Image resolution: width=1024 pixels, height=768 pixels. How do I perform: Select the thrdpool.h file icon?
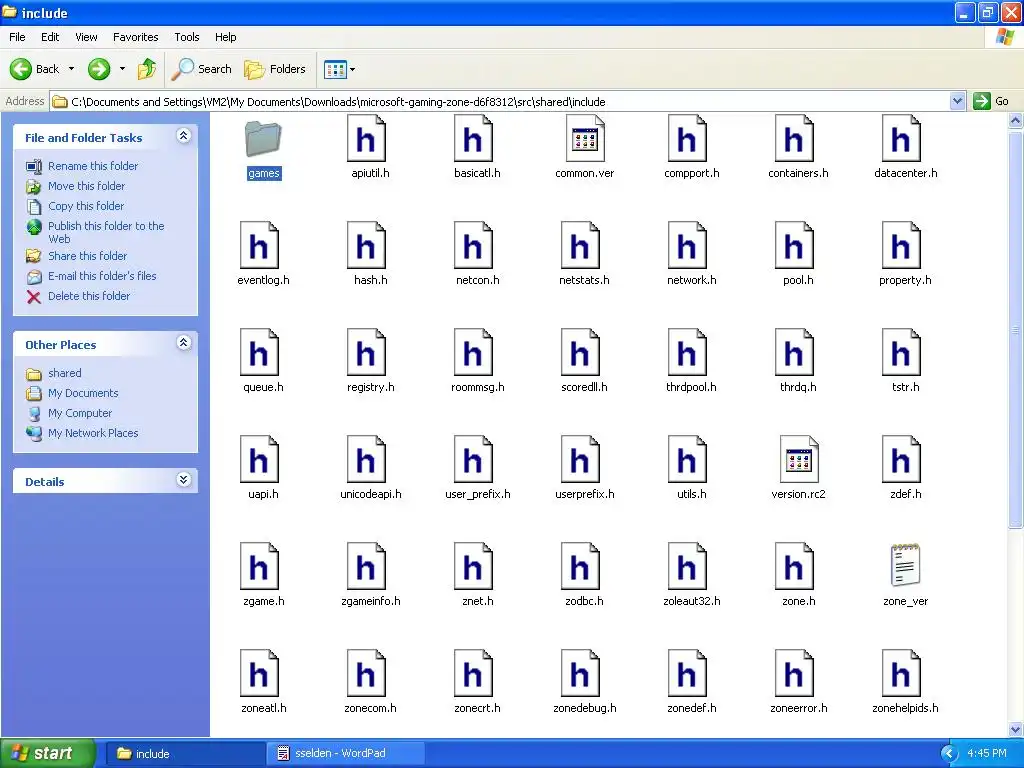[x=688, y=353]
